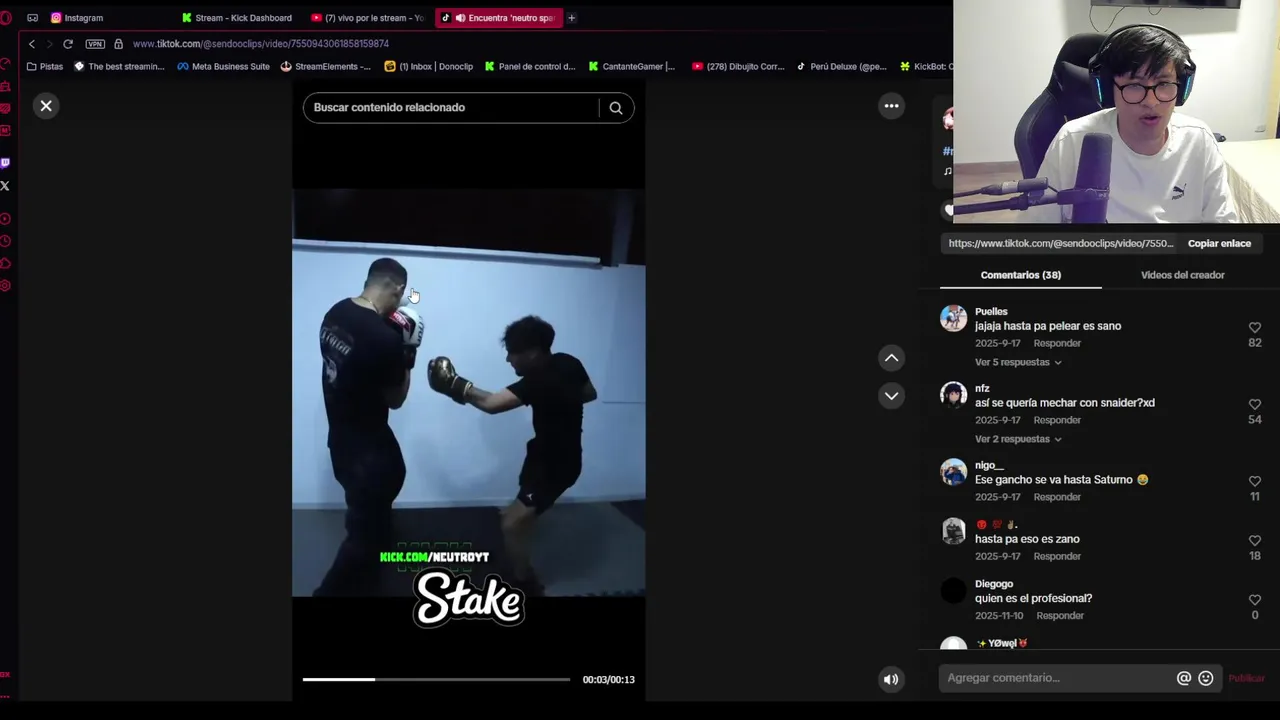Reply to nigo__'s comment via Responder
This screenshot has width=1280, height=720.
pos(1057,497)
